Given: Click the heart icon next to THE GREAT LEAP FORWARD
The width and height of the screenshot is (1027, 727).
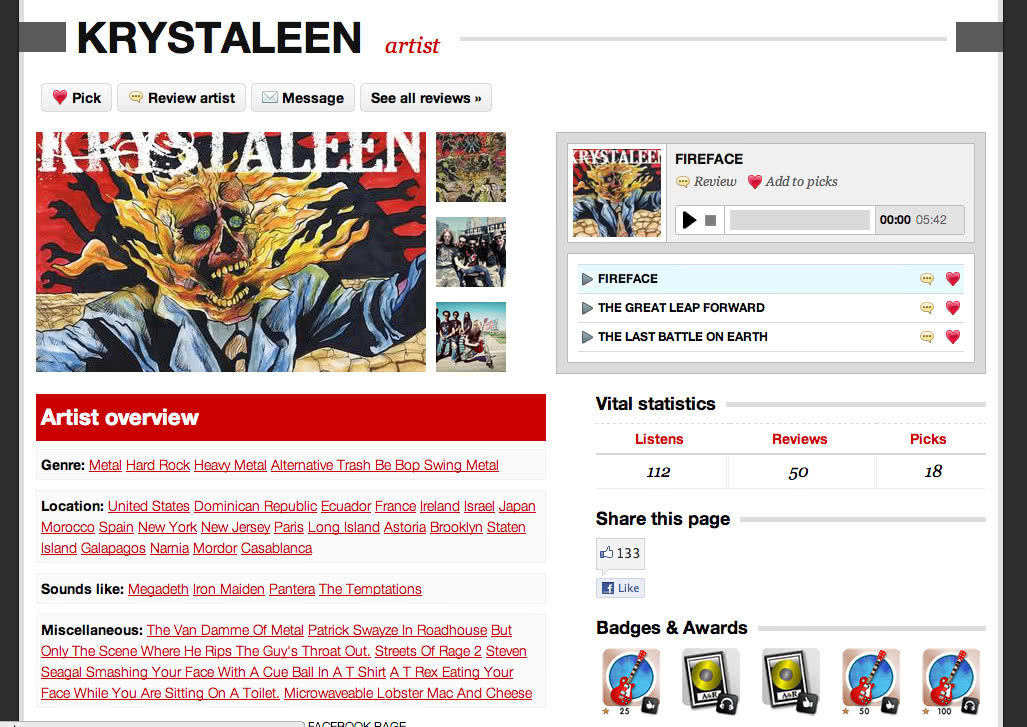Looking at the screenshot, I should tap(953, 308).
